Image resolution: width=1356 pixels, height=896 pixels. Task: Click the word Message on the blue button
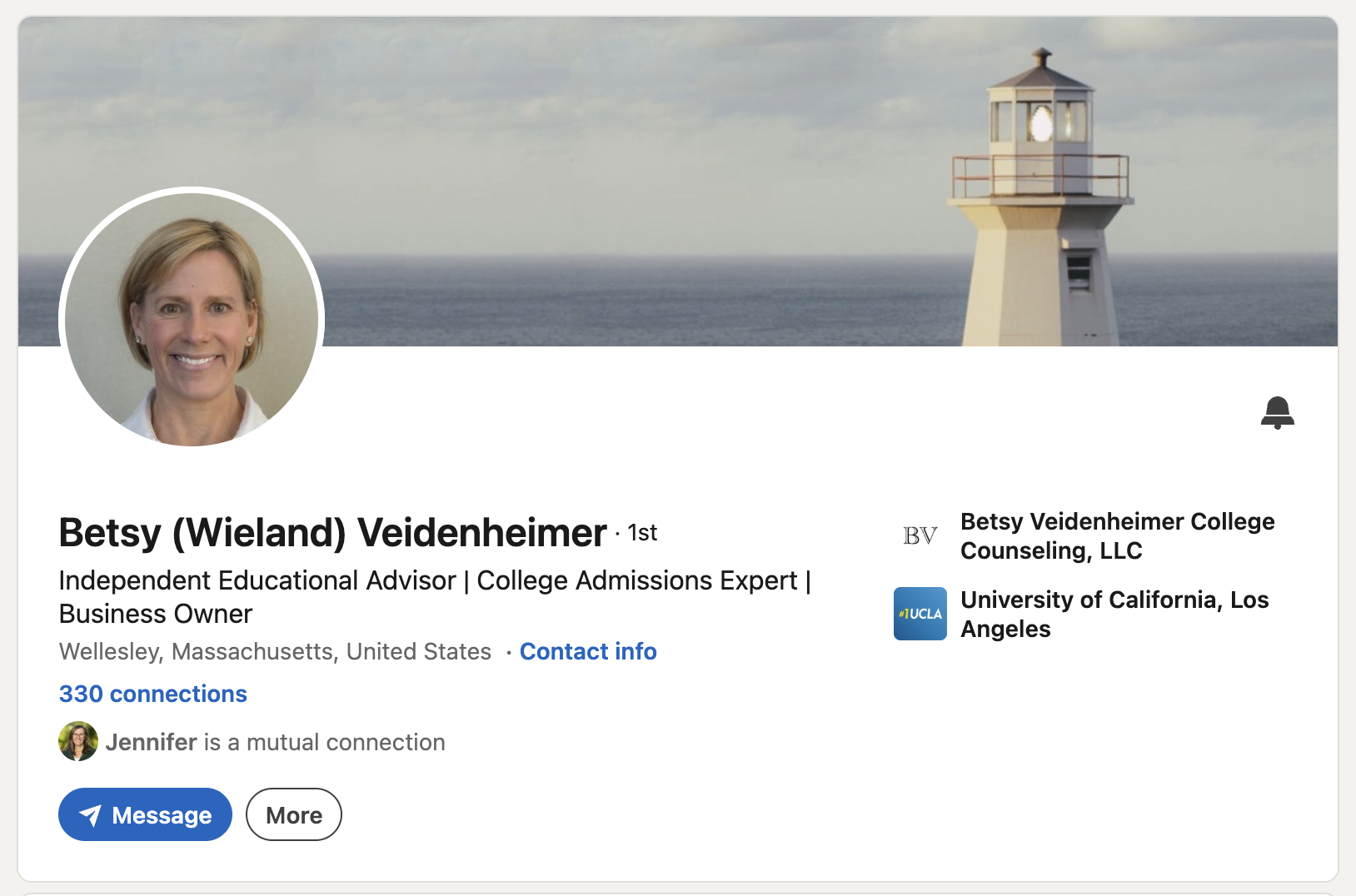coord(162,815)
